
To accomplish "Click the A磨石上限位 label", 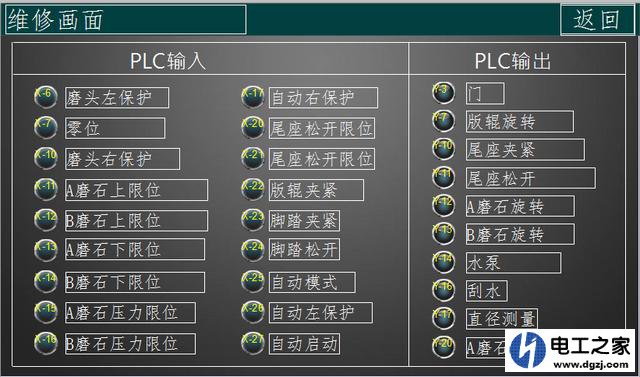I will click(136, 190).
